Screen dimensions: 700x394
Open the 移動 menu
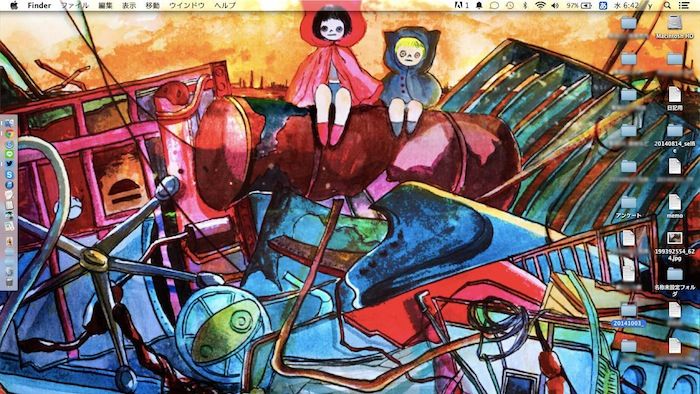(153, 5)
